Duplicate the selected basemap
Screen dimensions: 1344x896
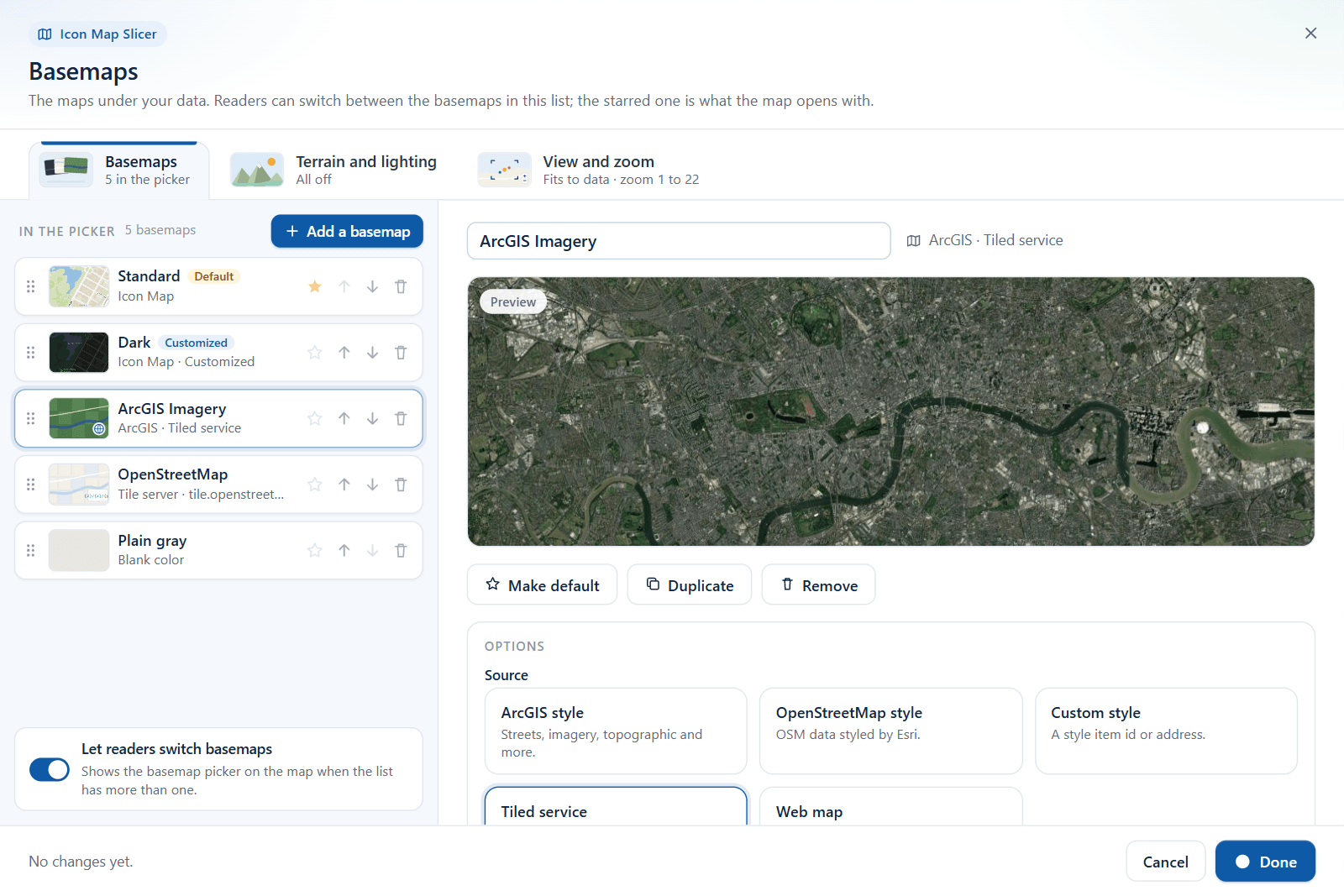(x=690, y=585)
